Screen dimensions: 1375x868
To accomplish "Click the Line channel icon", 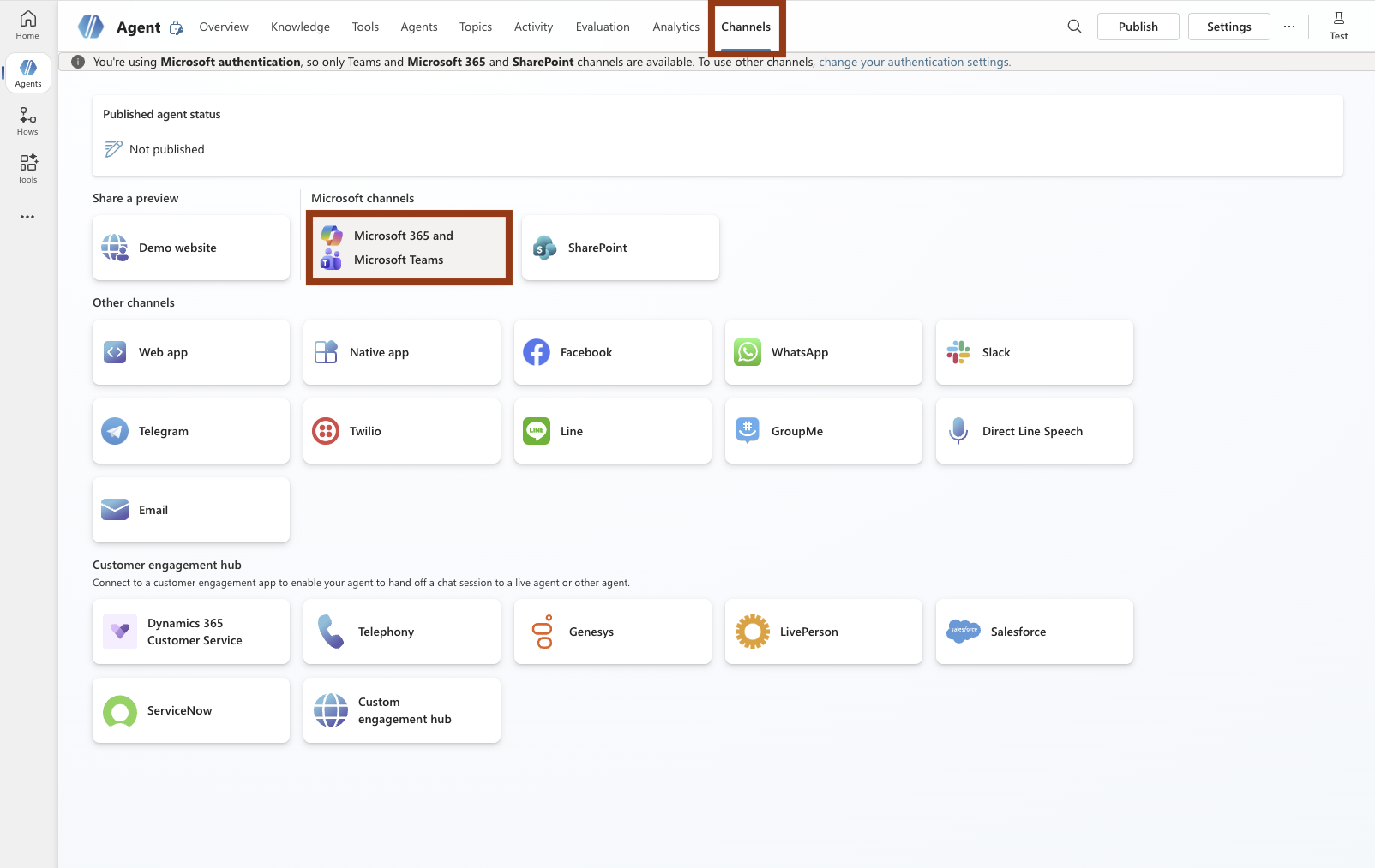I will [537, 431].
